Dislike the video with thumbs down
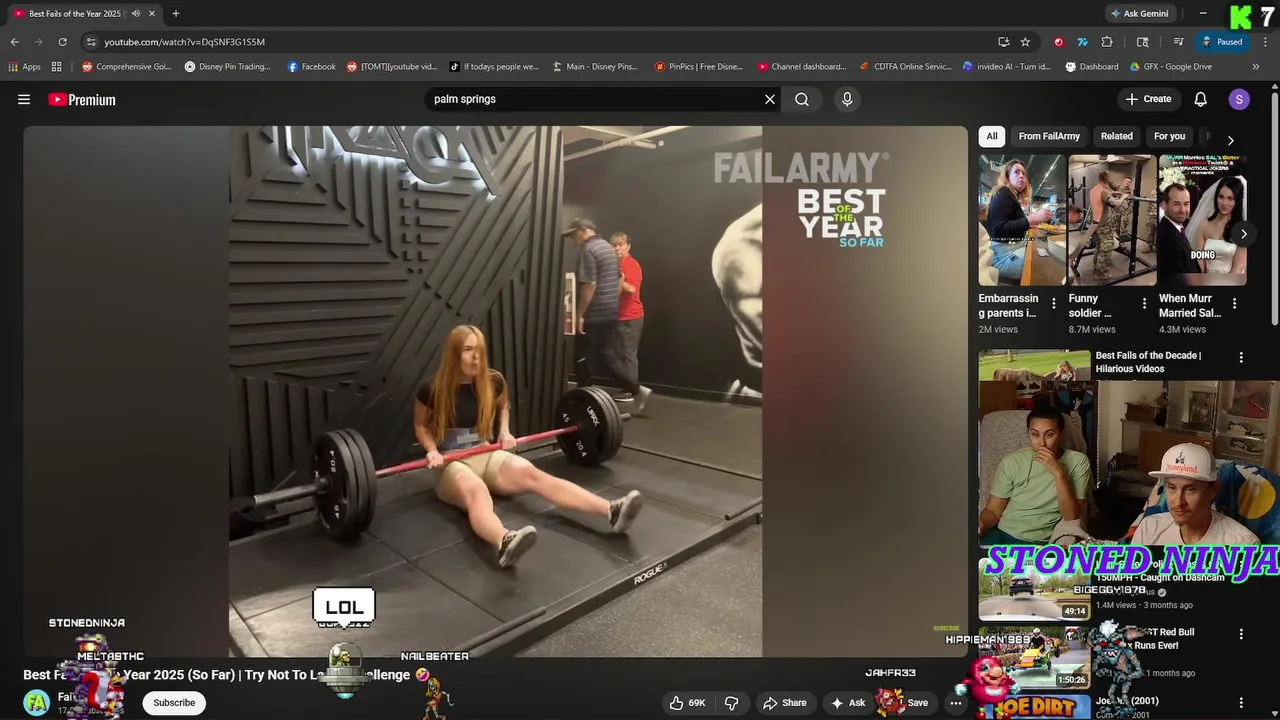Screen dimensions: 1280x720 click(x=731, y=703)
